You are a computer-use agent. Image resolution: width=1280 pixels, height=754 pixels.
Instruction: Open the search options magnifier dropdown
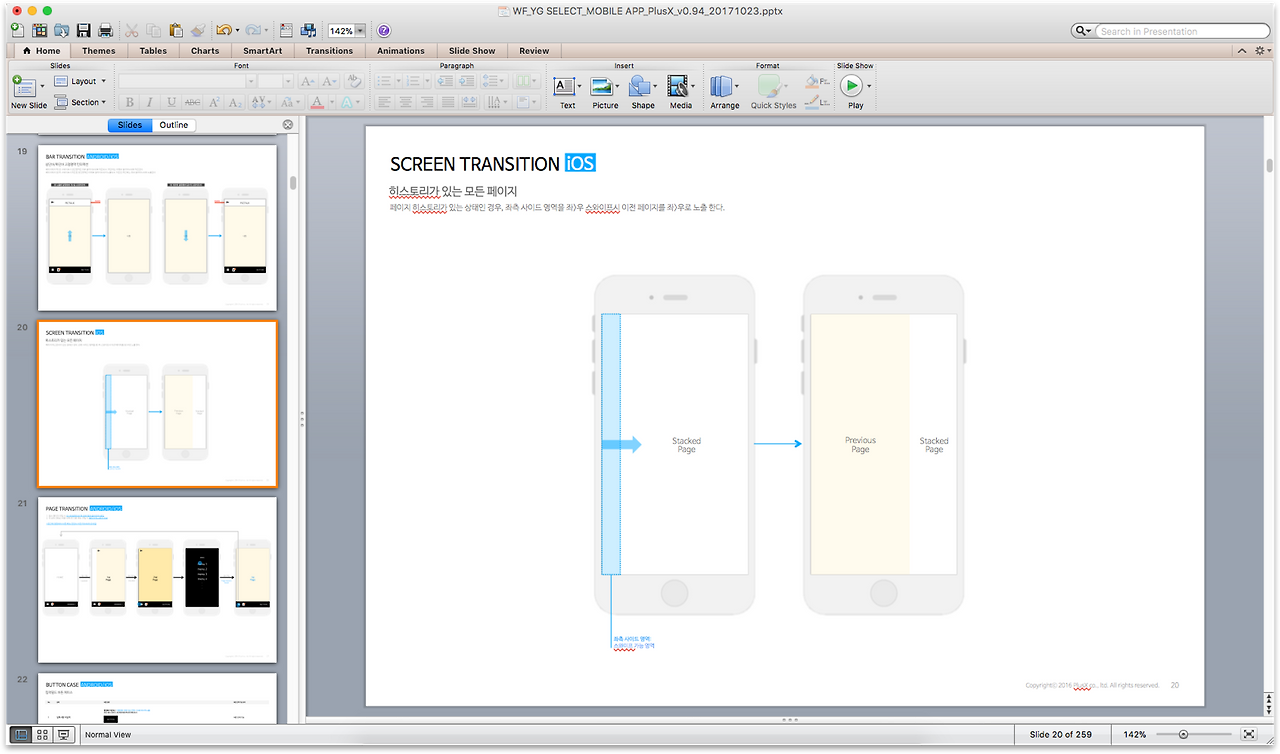coord(1083,31)
